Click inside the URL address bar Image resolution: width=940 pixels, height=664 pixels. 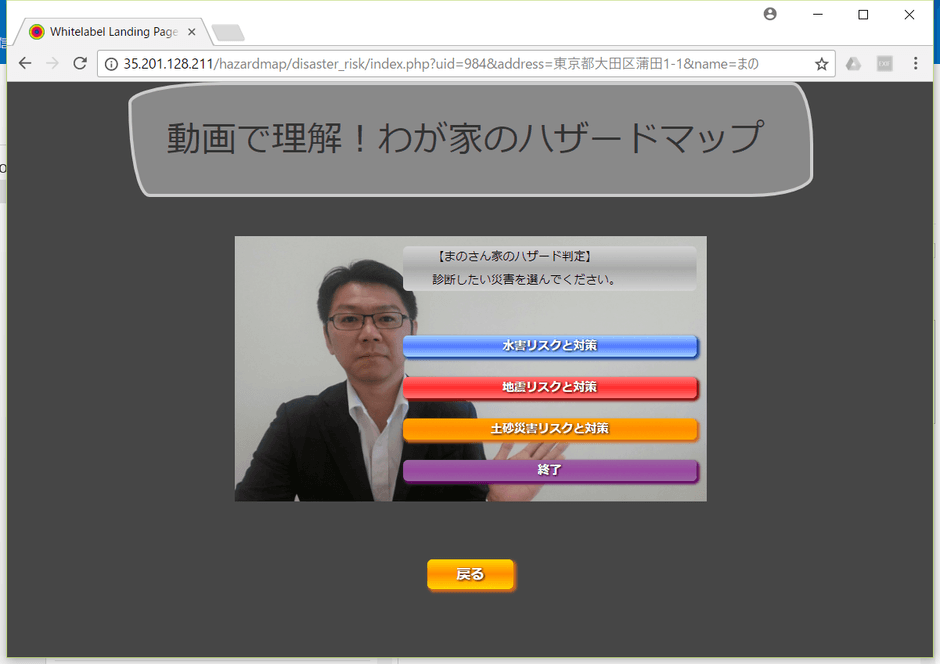click(x=450, y=63)
